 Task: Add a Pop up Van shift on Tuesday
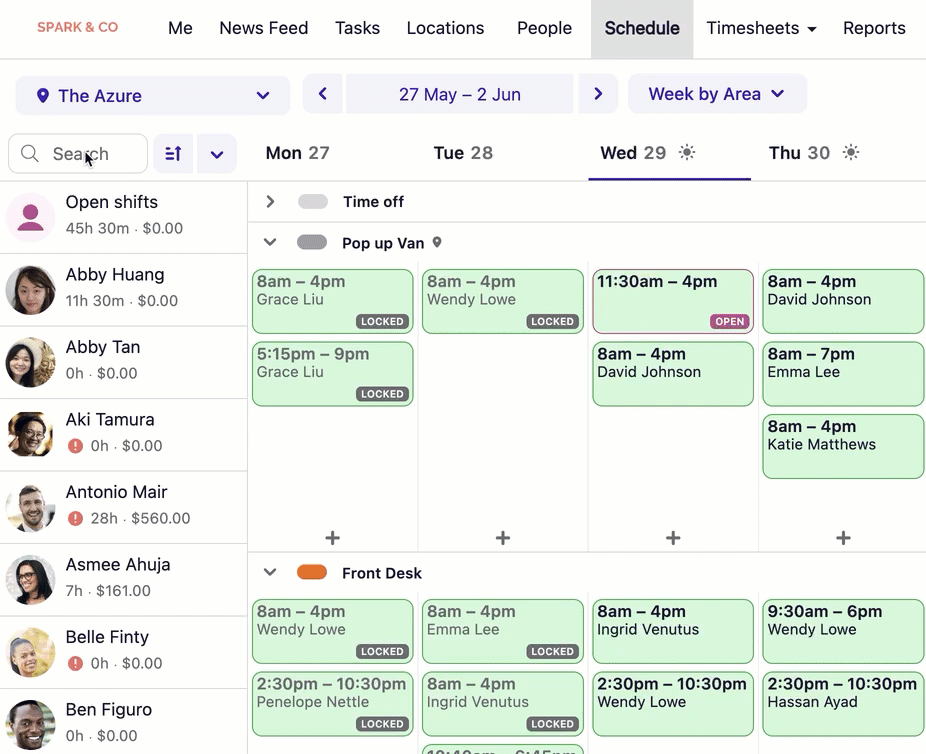[503, 538]
